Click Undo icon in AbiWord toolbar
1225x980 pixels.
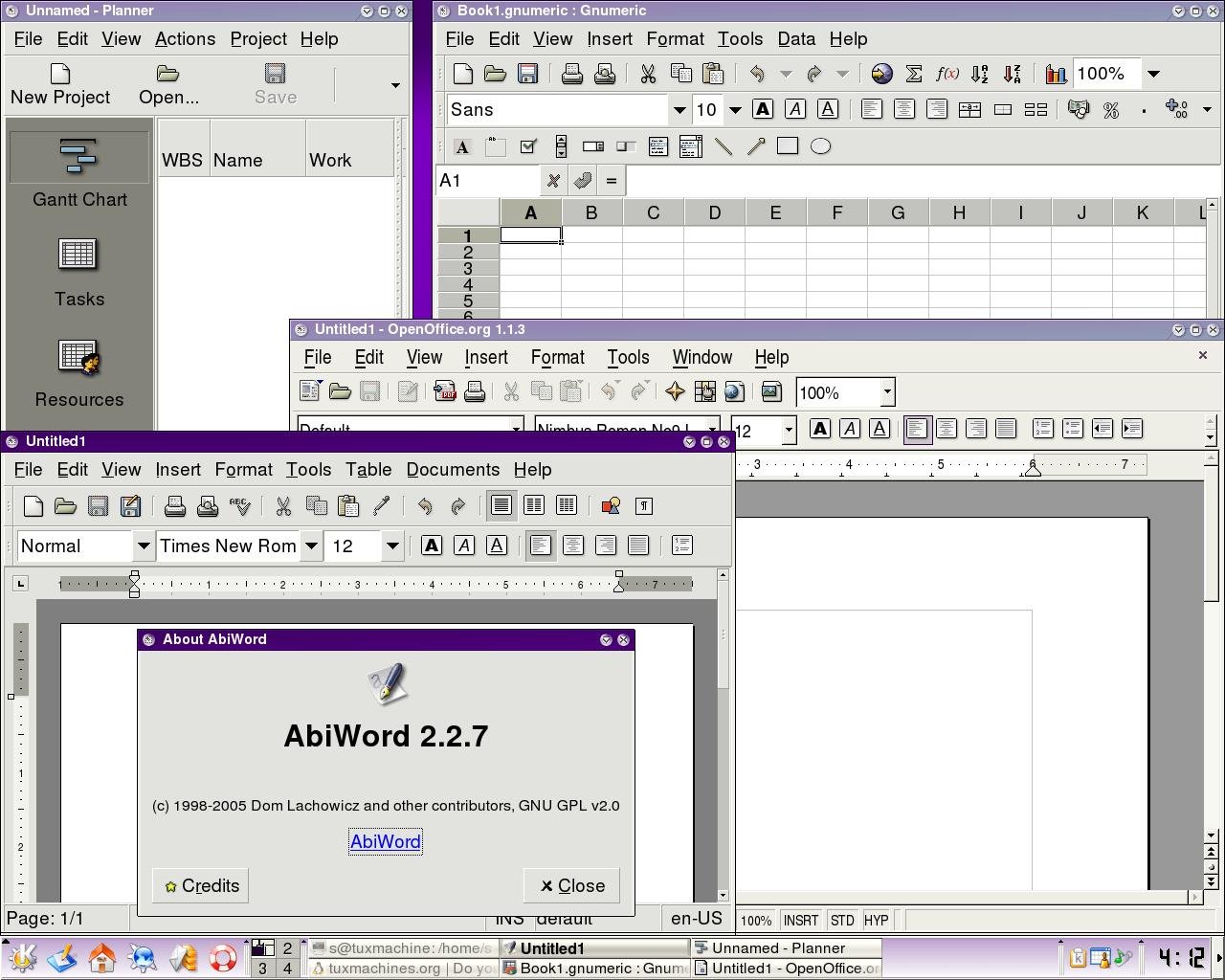[426, 506]
